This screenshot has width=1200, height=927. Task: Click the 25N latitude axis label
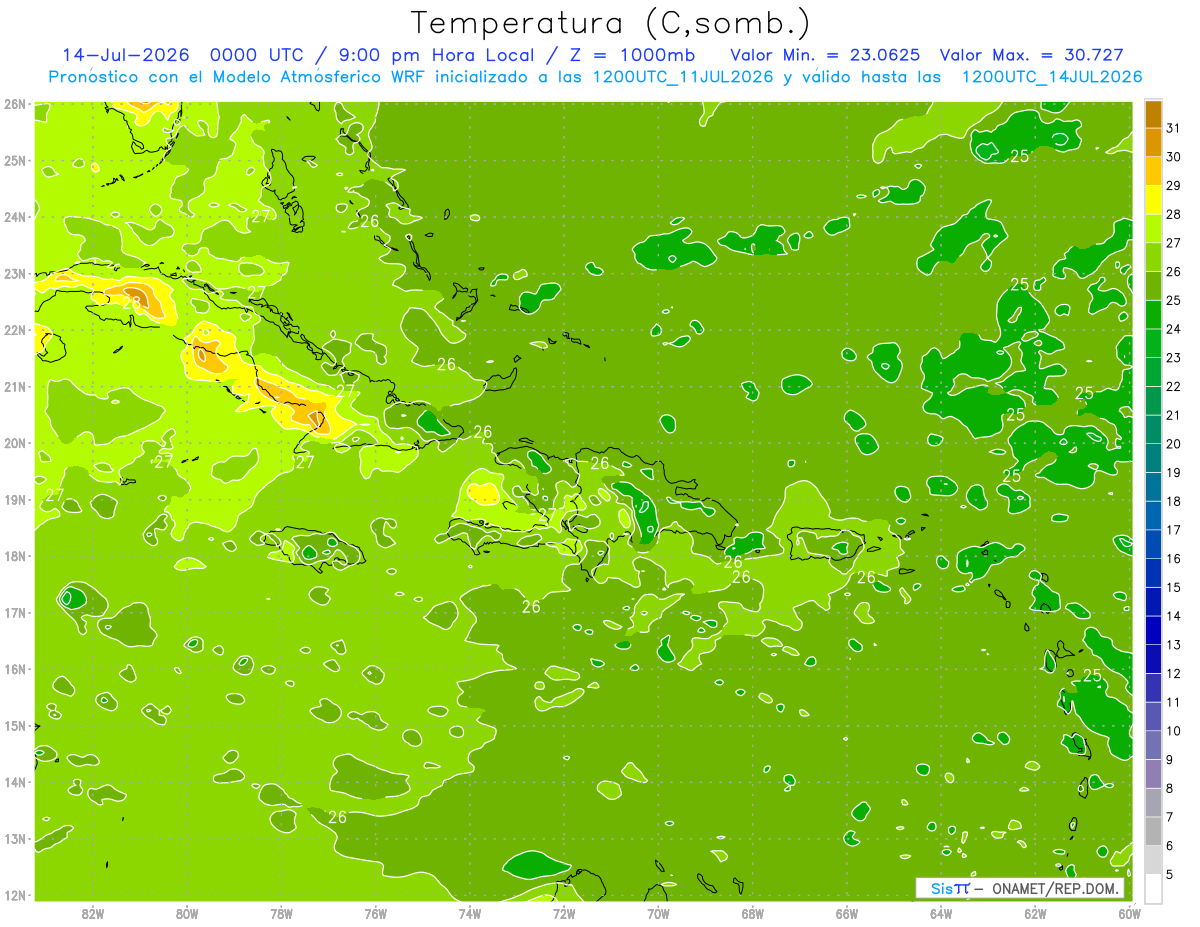(x=15, y=160)
